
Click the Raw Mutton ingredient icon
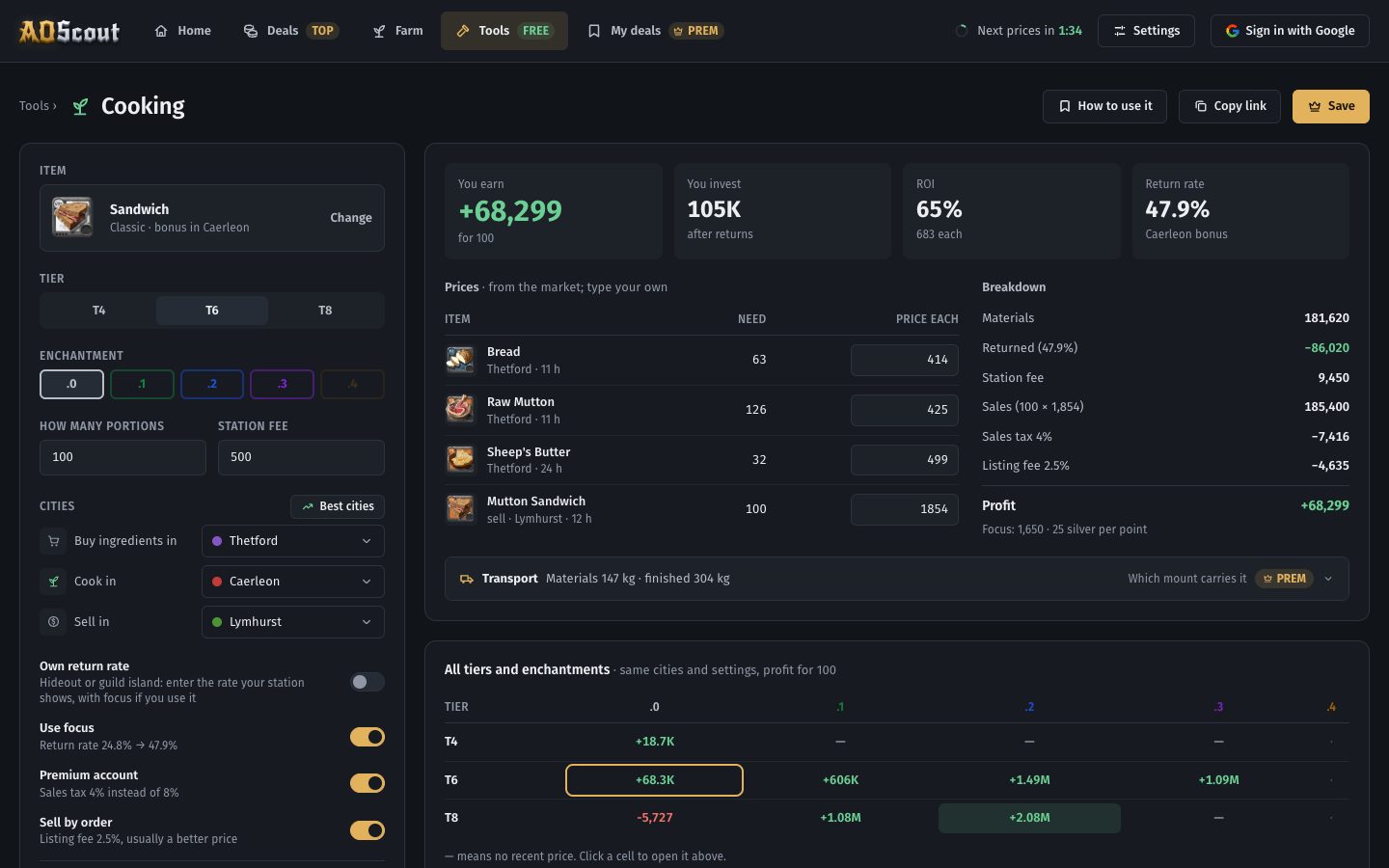tap(460, 410)
